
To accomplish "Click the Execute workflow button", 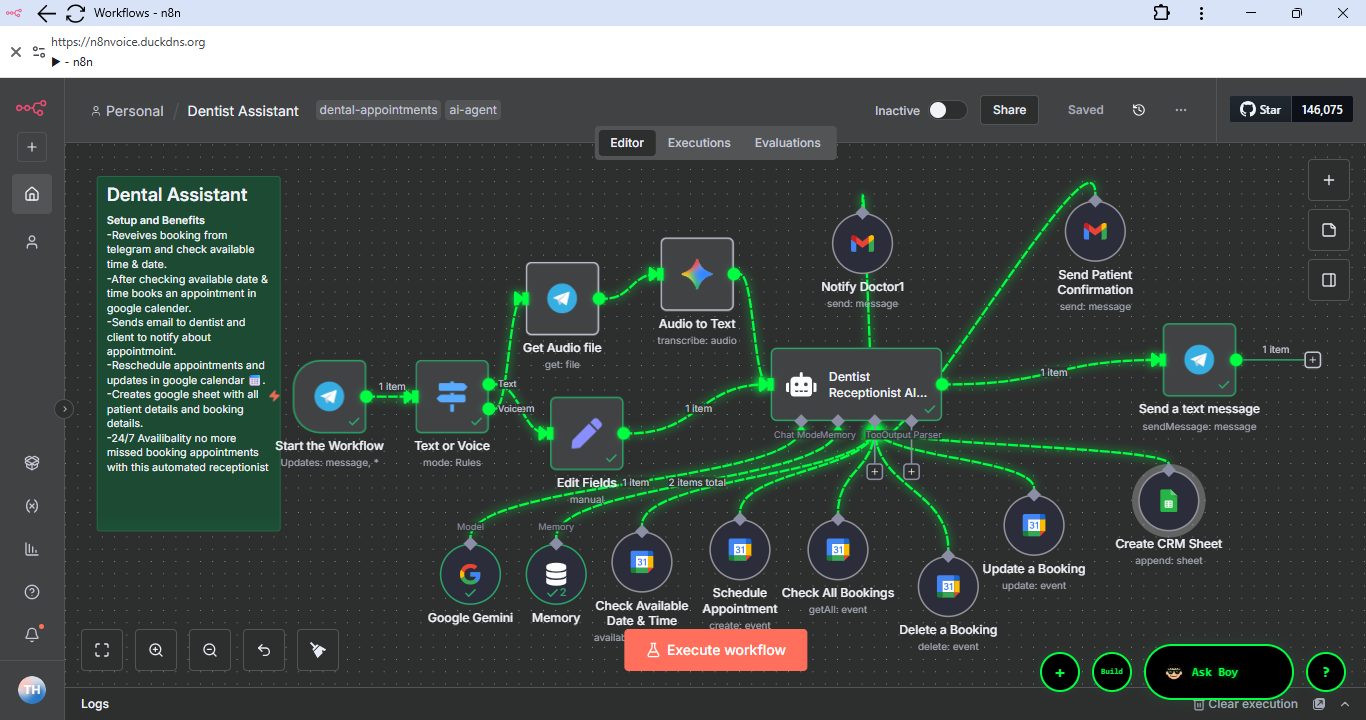I will pyautogui.click(x=716, y=650).
